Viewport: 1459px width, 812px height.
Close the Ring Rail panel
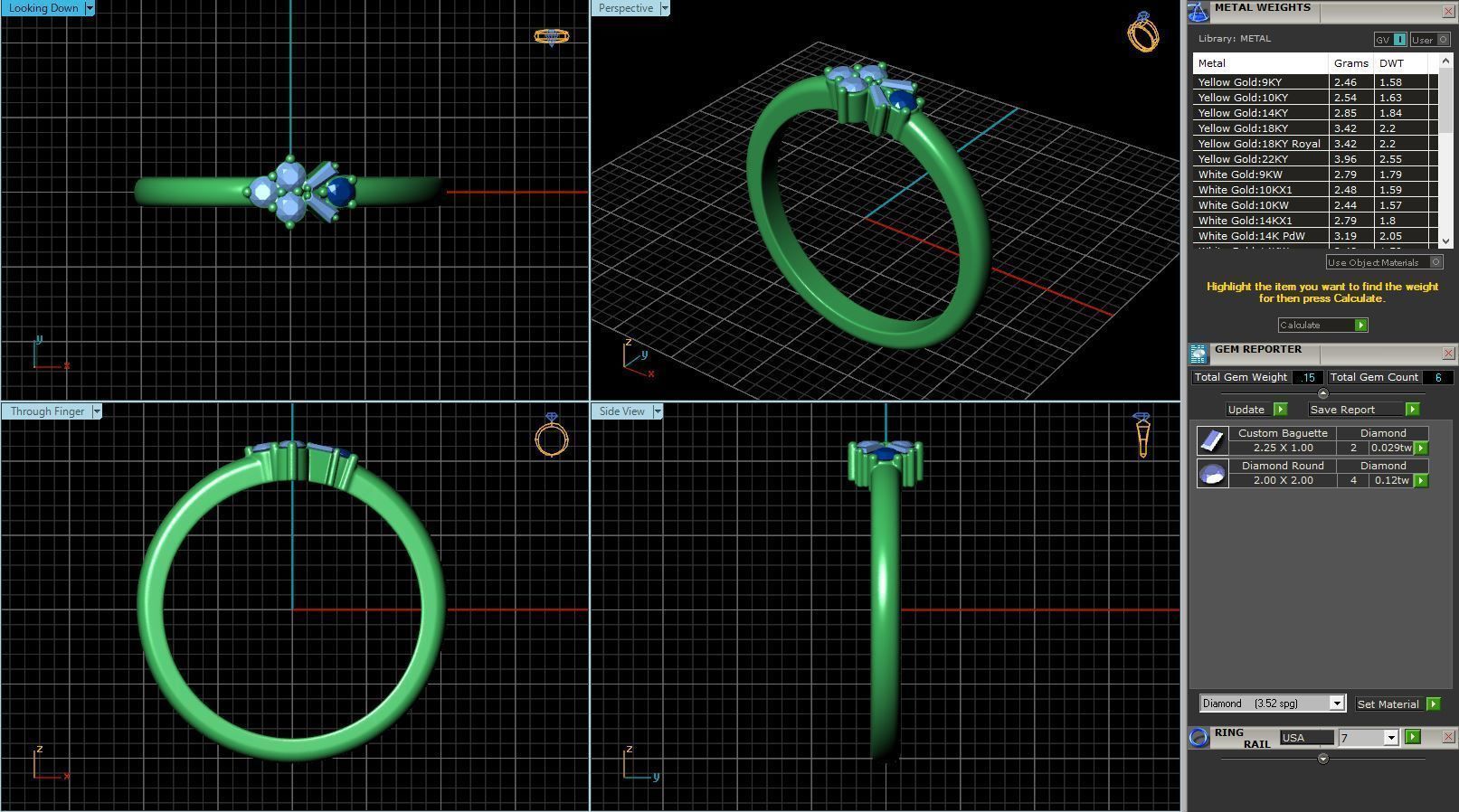click(1448, 737)
